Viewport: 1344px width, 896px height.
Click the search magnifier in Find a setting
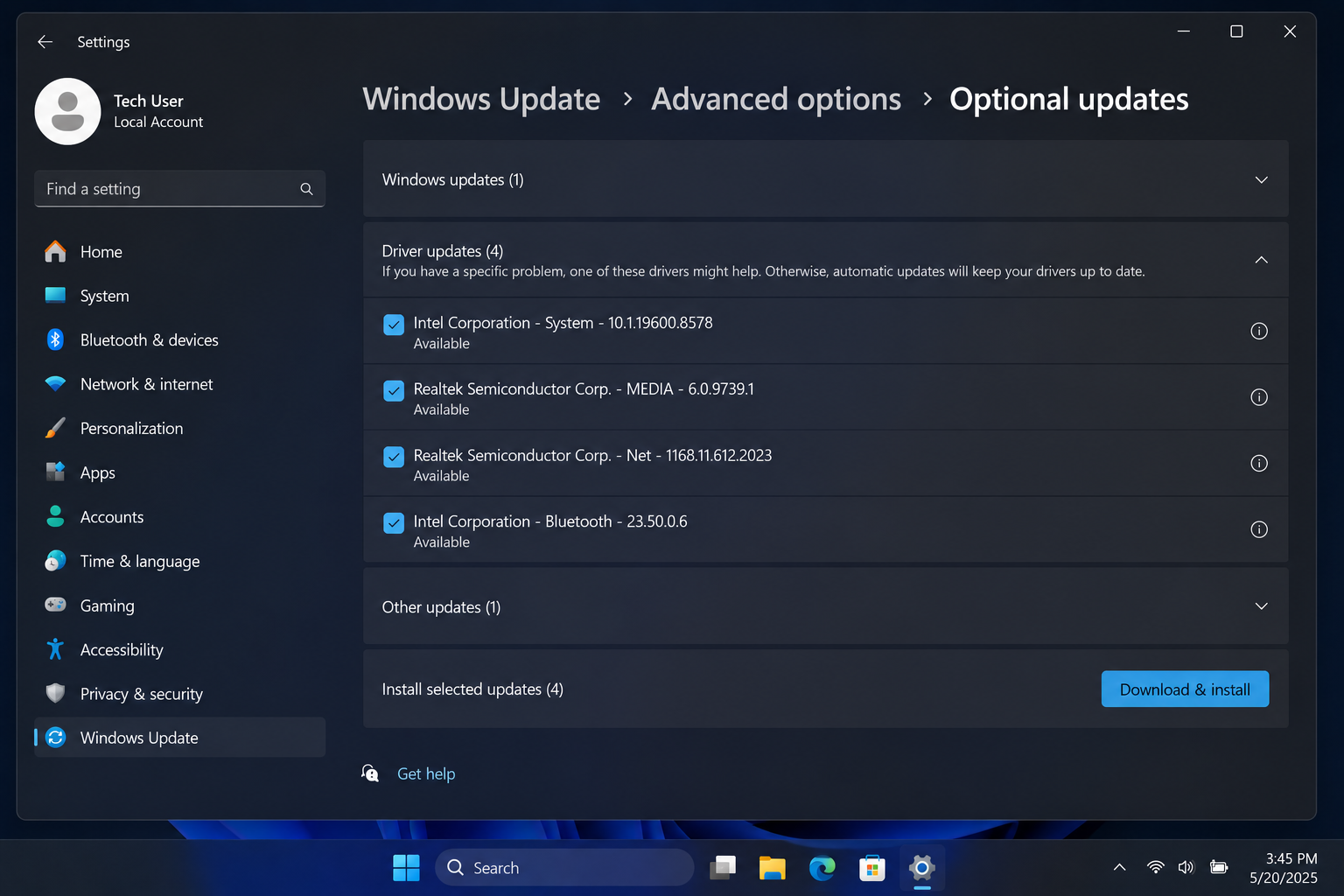pyautogui.click(x=306, y=189)
